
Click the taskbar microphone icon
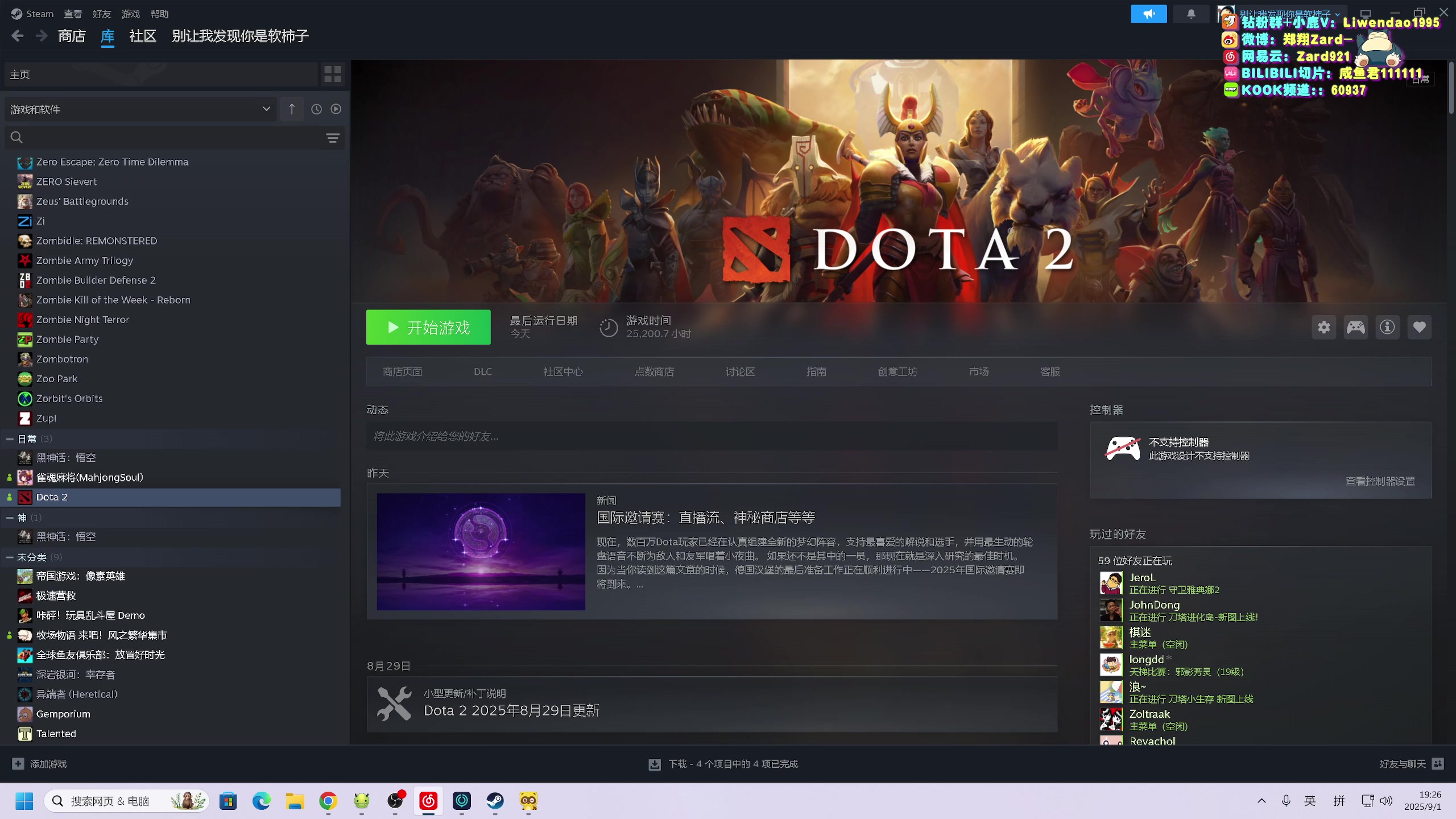1286,801
